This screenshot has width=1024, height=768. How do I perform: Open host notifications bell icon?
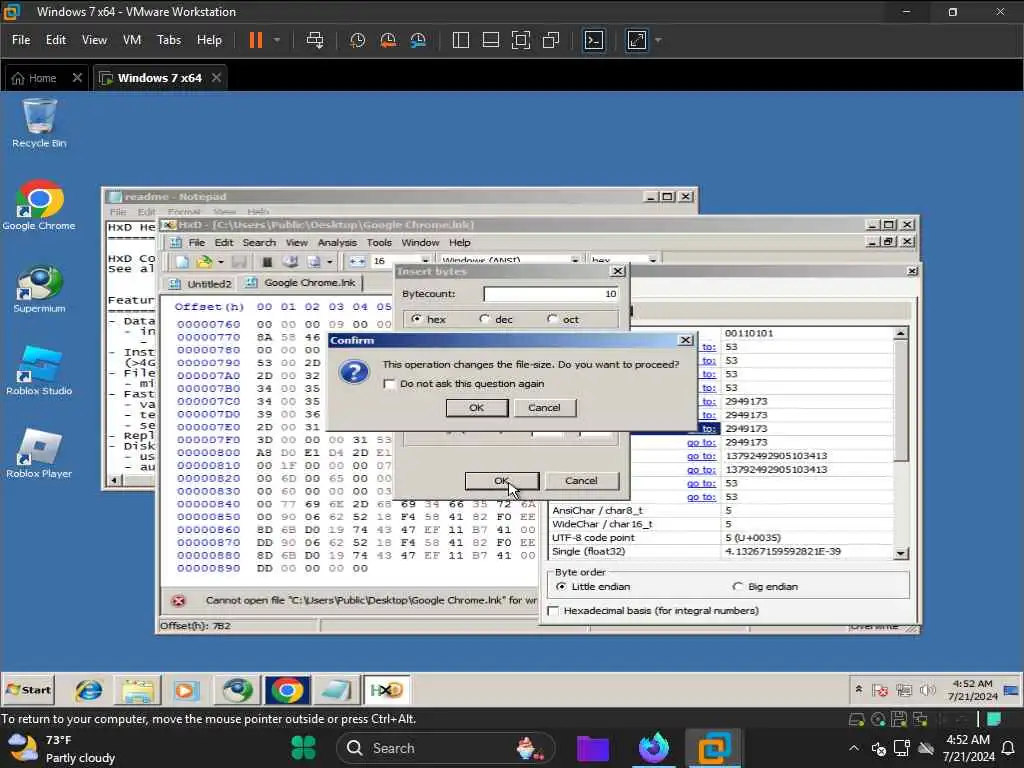(x=1008, y=748)
